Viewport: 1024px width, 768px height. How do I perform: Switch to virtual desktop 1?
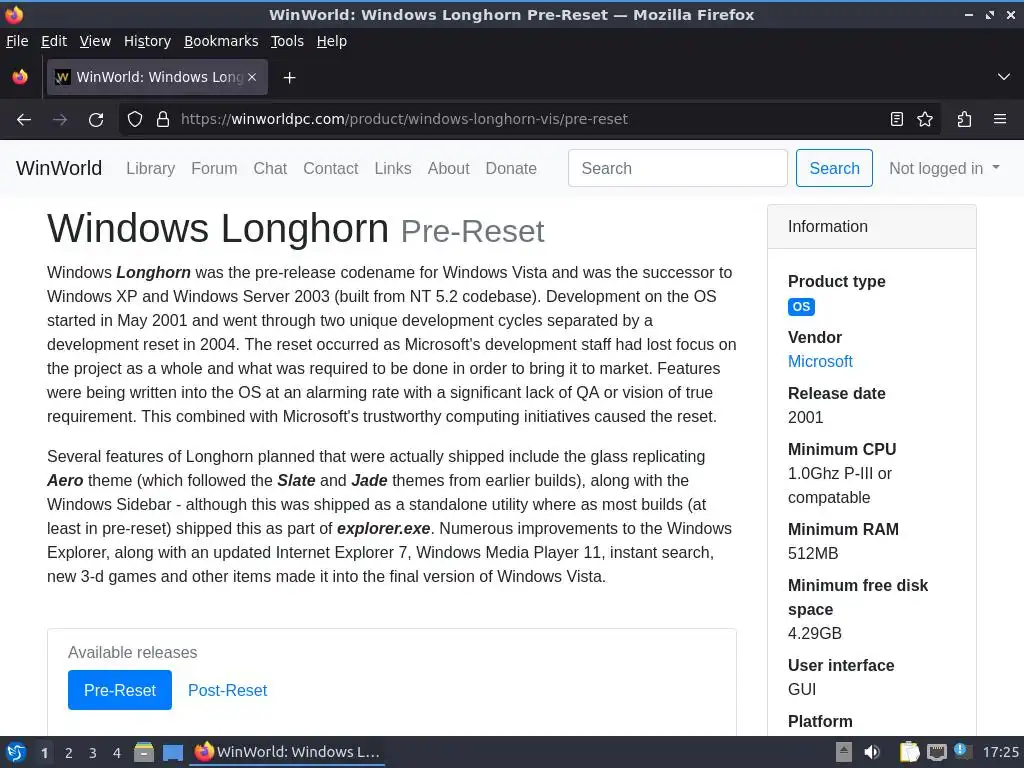pyautogui.click(x=44, y=753)
